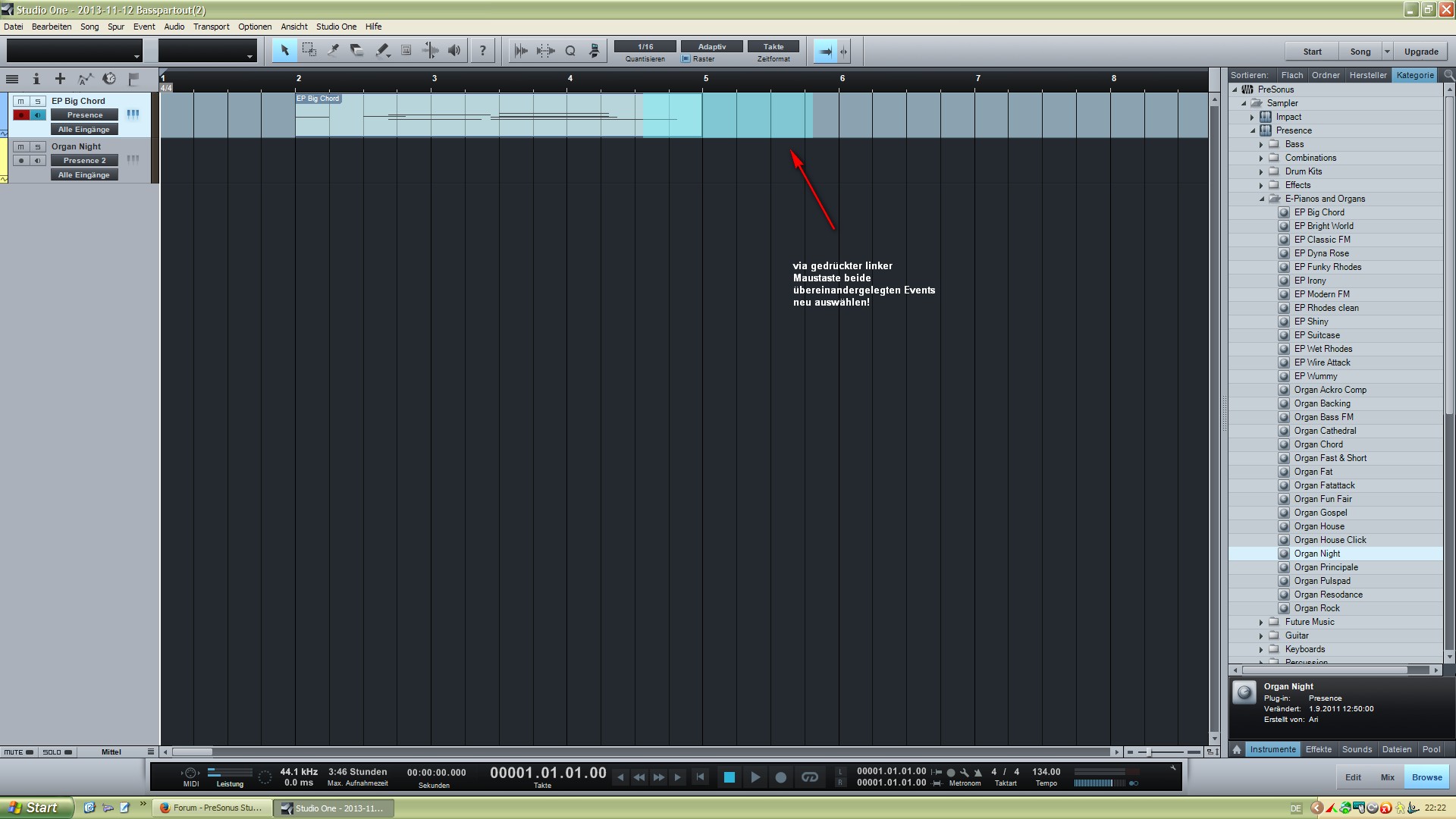This screenshot has width=1456, height=819.
Task: Toggle loop in transport
Action: [810, 777]
